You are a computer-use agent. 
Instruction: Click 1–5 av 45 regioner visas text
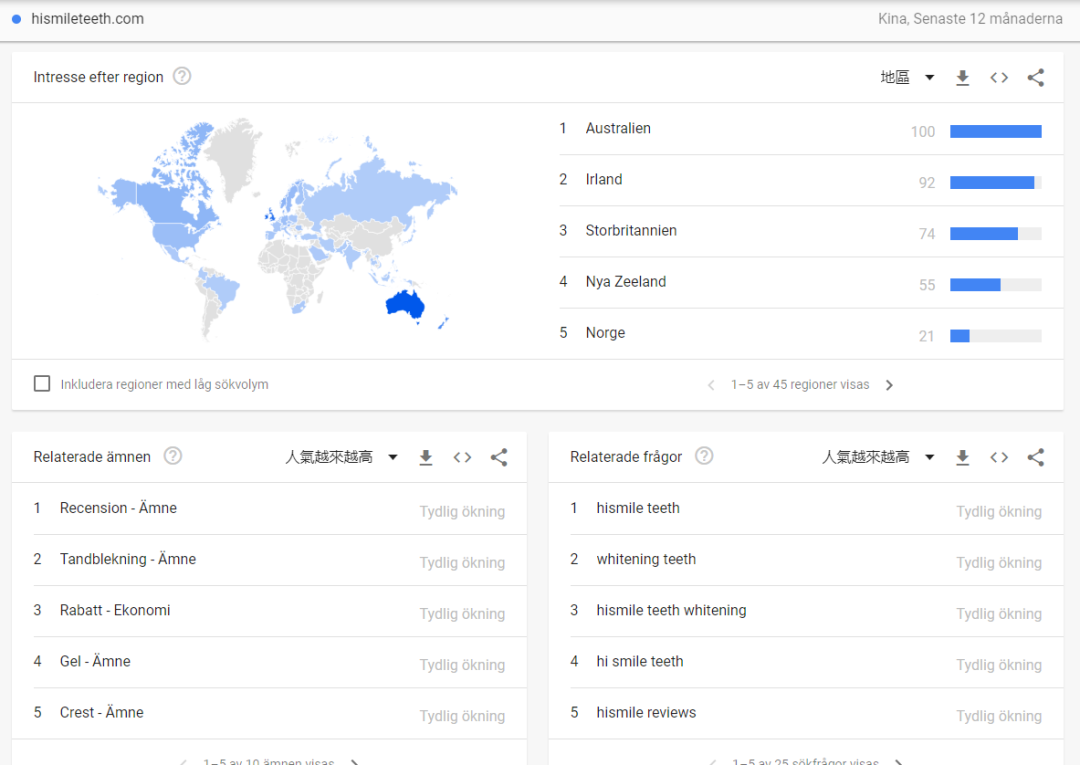[x=800, y=385]
